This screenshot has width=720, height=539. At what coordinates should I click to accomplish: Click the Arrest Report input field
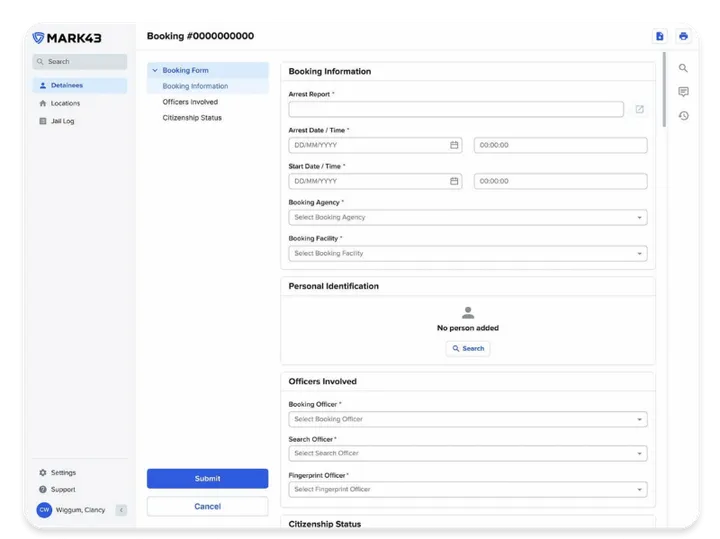pos(456,109)
